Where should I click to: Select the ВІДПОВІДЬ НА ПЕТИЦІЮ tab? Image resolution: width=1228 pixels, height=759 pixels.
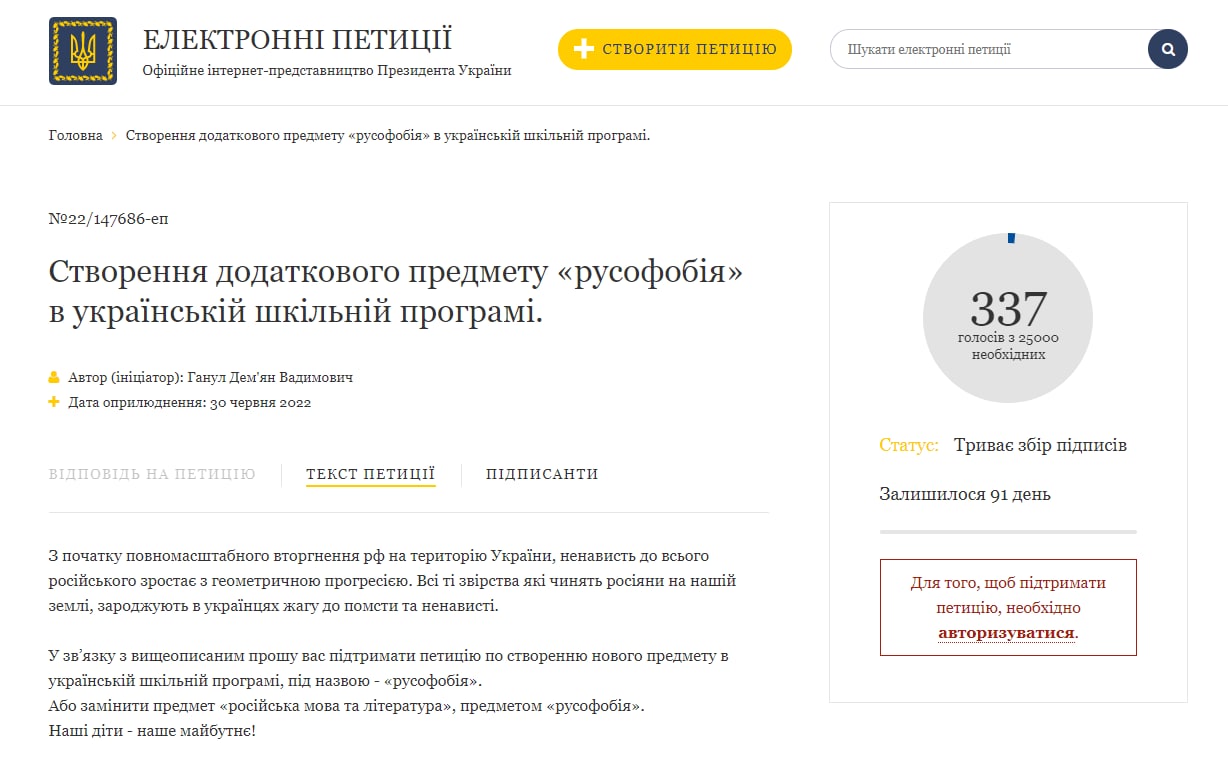click(x=152, y=474)
